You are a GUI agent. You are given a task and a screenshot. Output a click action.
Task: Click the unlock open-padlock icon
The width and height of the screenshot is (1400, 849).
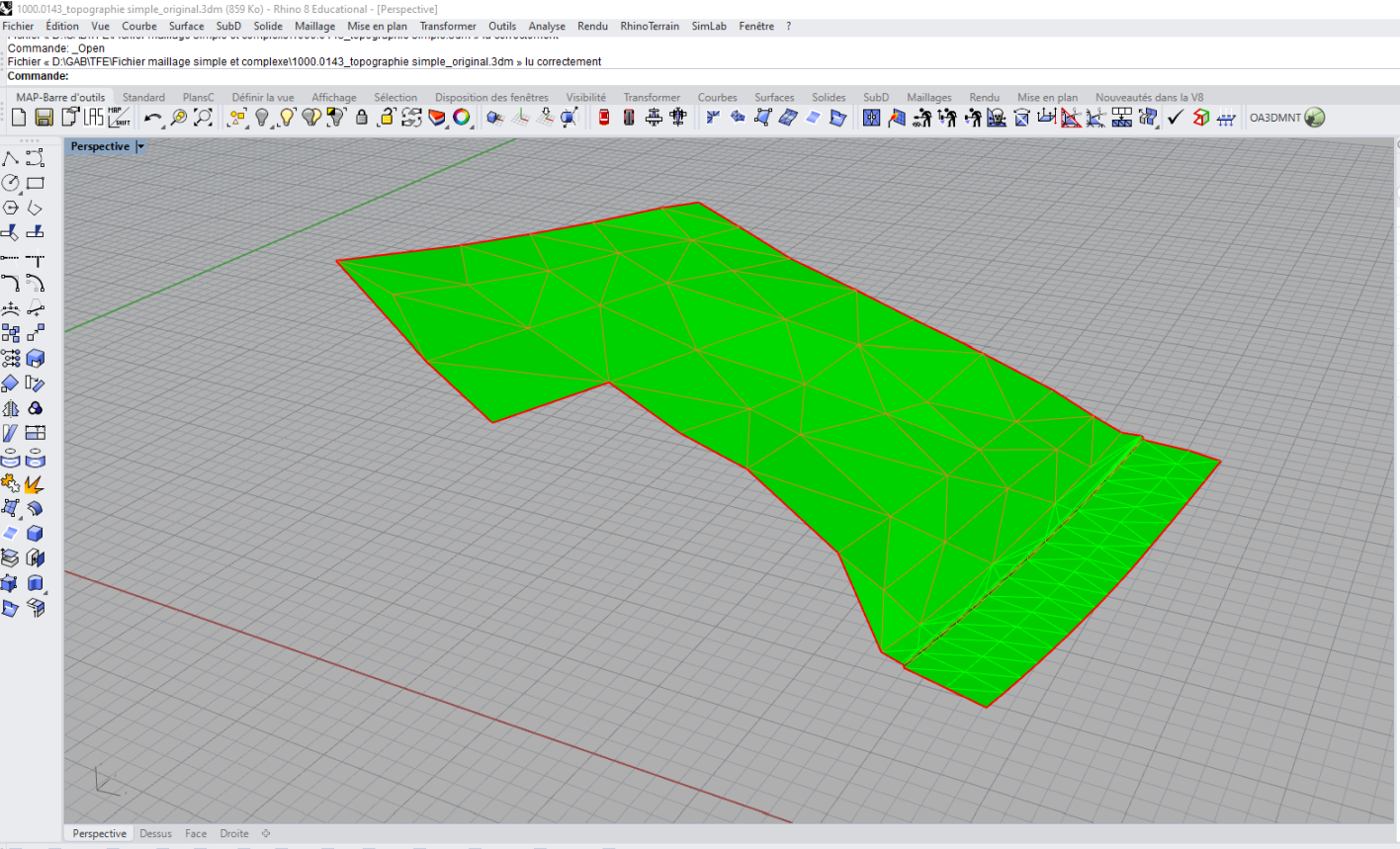[x=387, y=118]
